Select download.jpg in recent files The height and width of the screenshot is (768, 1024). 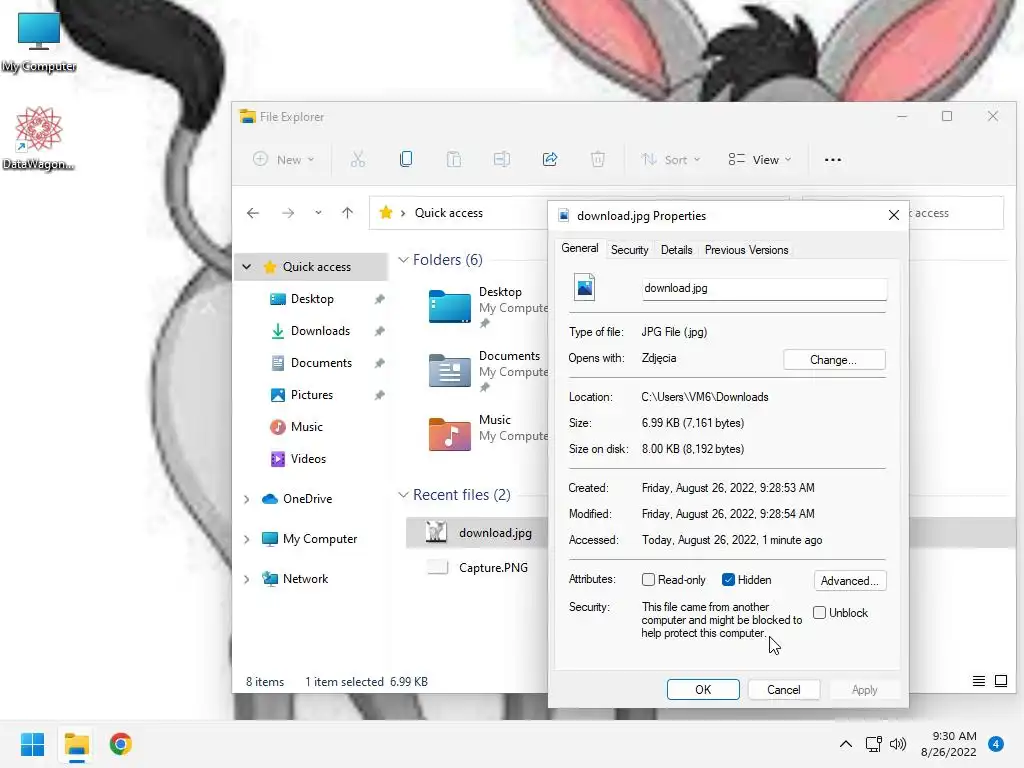pos(478,533)
